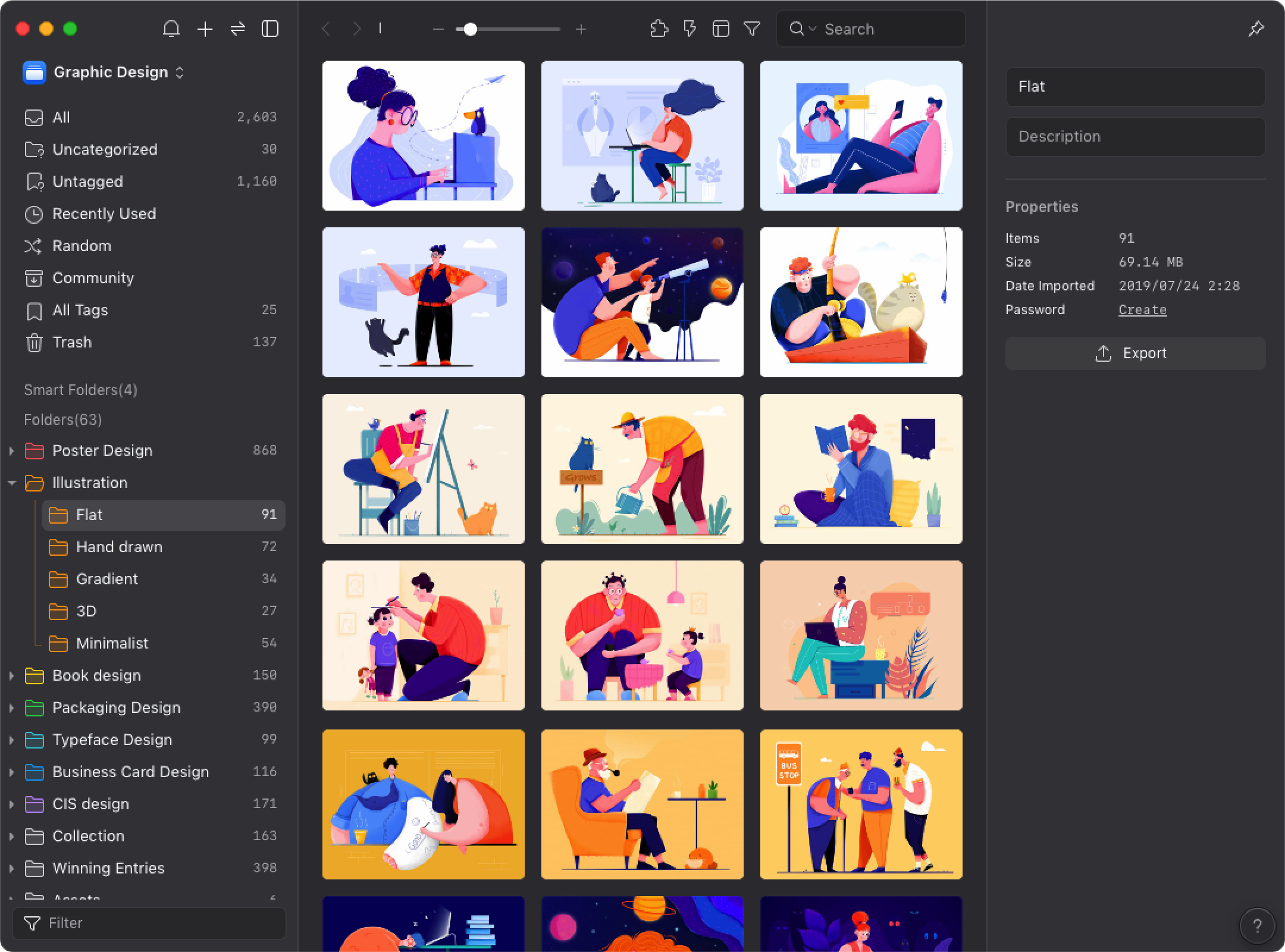The height and width of the screenshot is (952, 1285).
Task: Go back with the left chevron
Action: tap(326, 29)
